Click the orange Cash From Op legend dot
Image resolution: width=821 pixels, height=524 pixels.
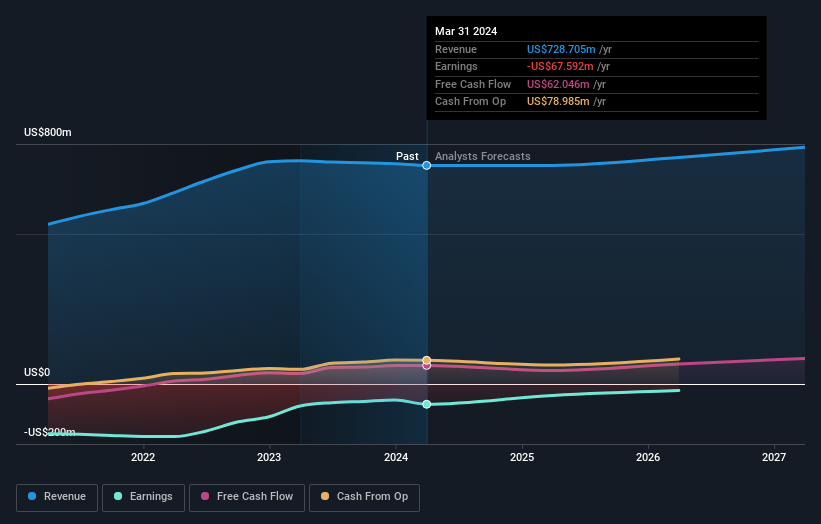(325, 496)
